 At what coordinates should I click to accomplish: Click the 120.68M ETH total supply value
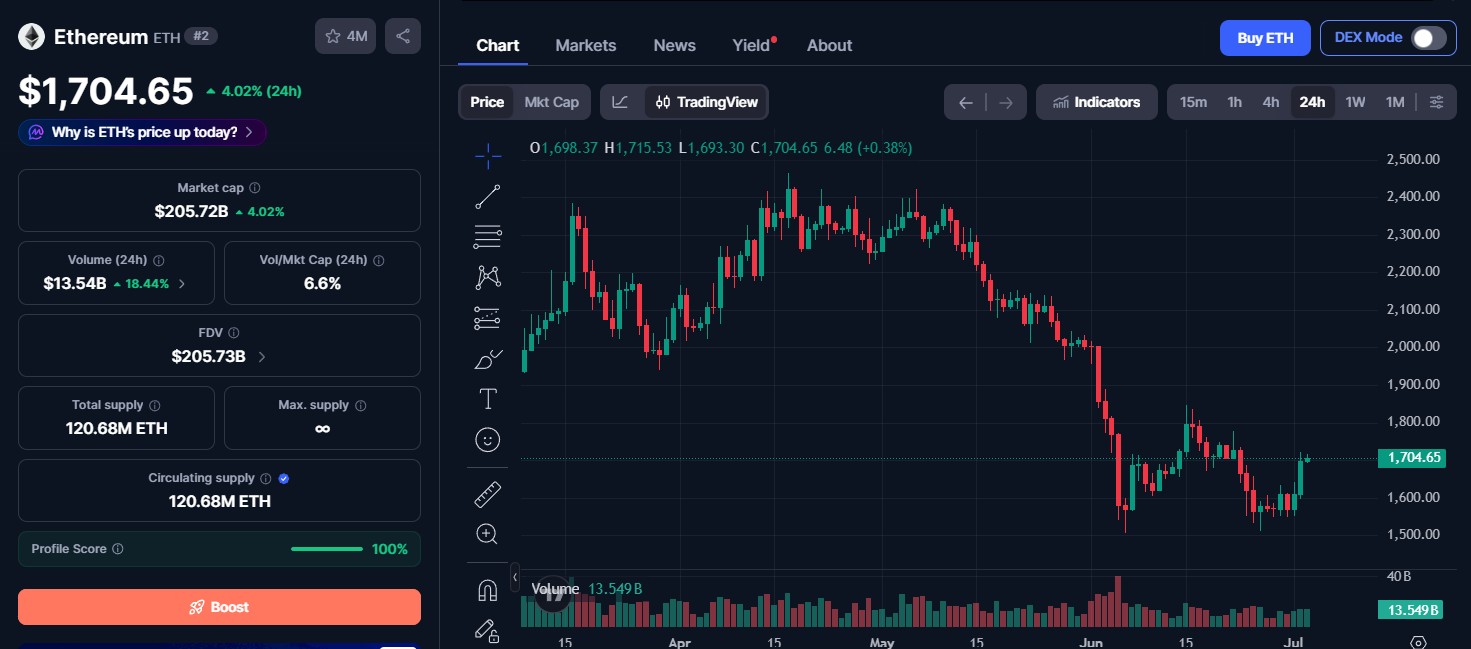coord(117,428)
